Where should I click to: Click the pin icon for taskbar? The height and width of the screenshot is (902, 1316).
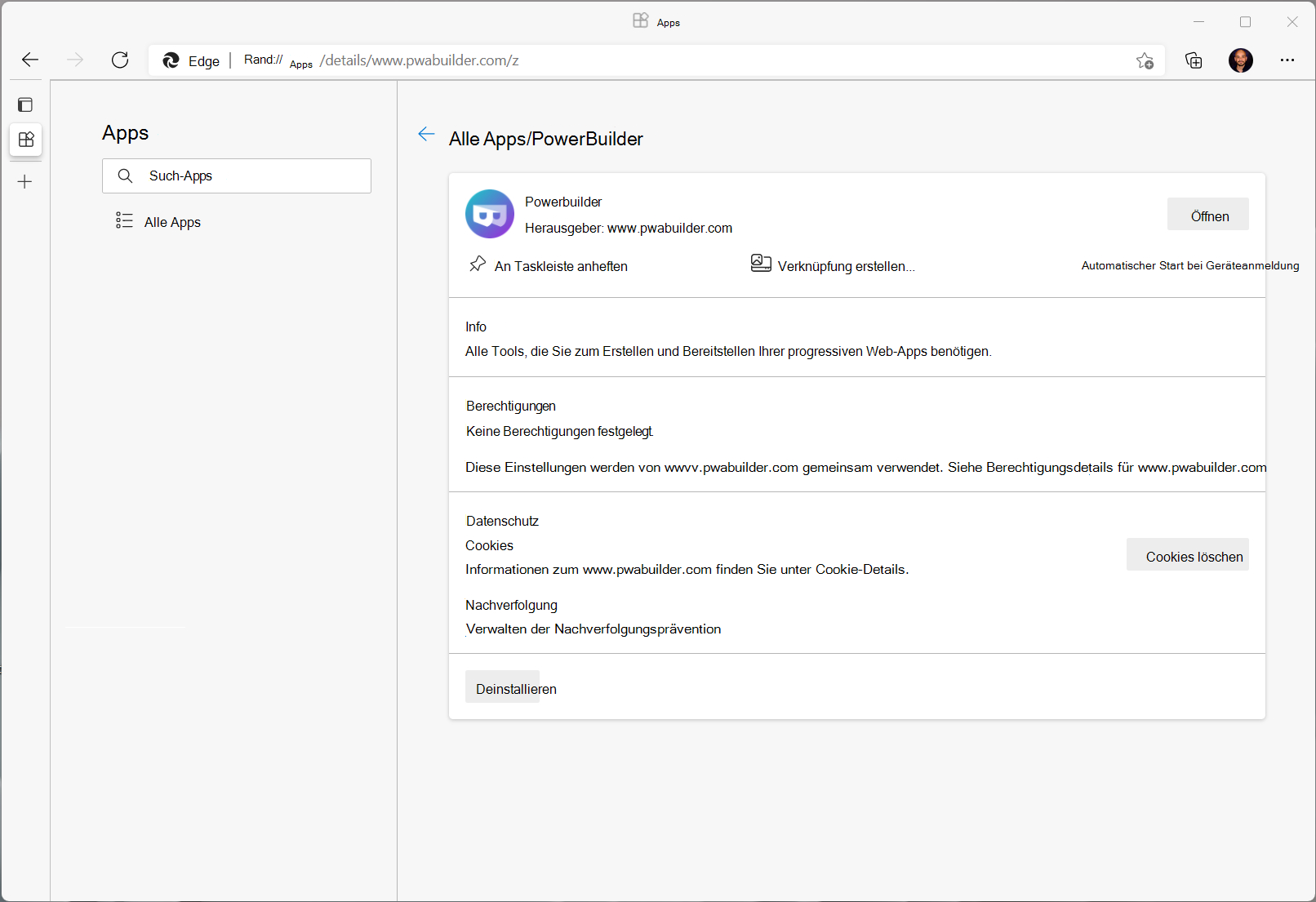[x=478, y=264]
